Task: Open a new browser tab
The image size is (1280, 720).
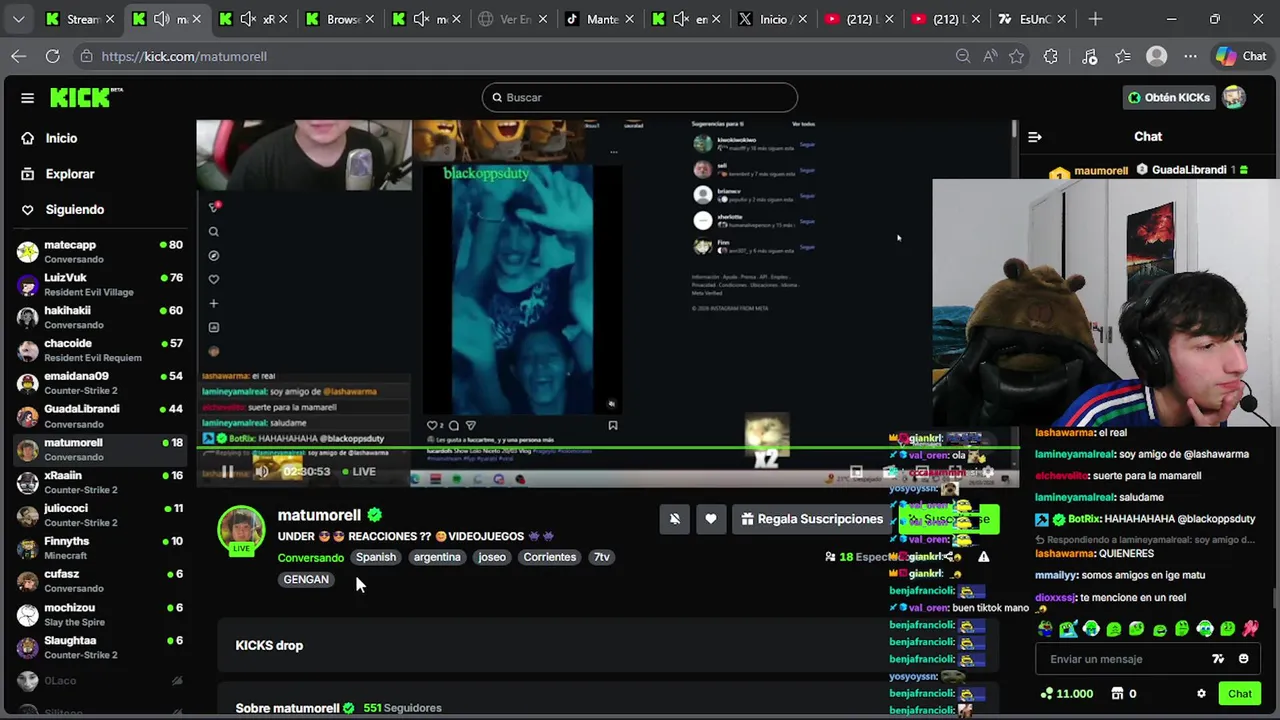Action: pos(1095,19)
